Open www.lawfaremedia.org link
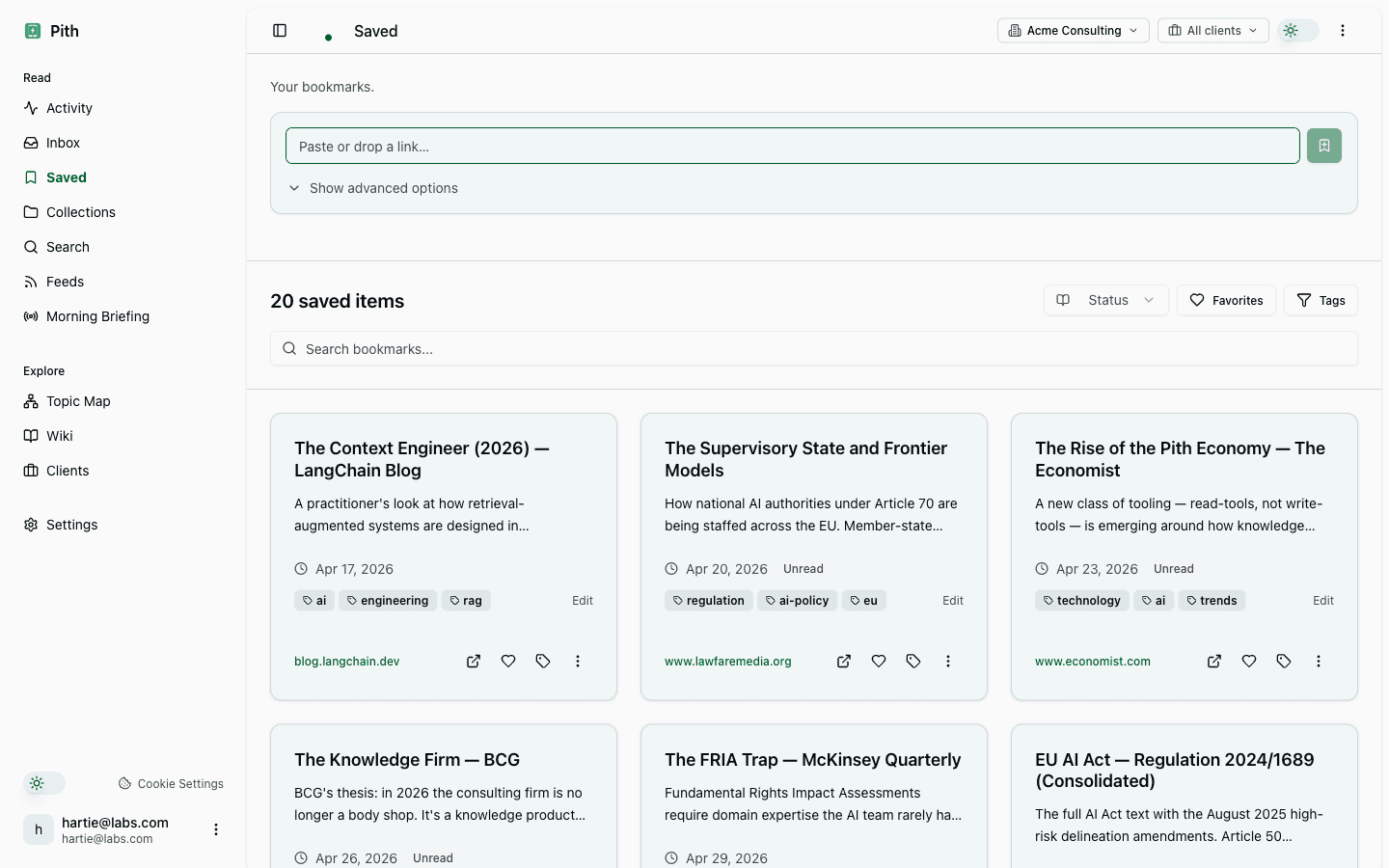1389x868 pixels. (728, 662)
